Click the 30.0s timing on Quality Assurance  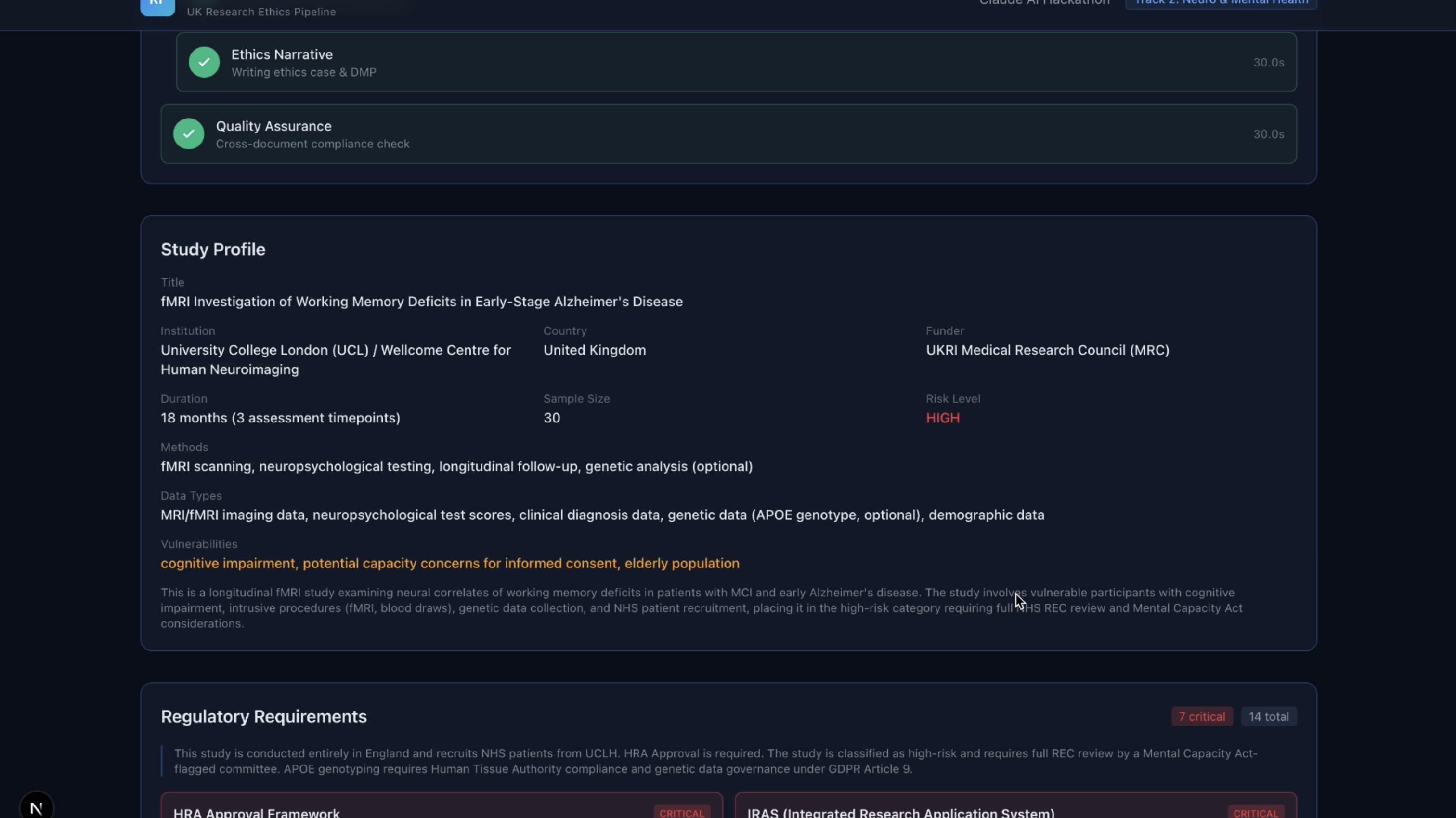(x=1268, y=134)
